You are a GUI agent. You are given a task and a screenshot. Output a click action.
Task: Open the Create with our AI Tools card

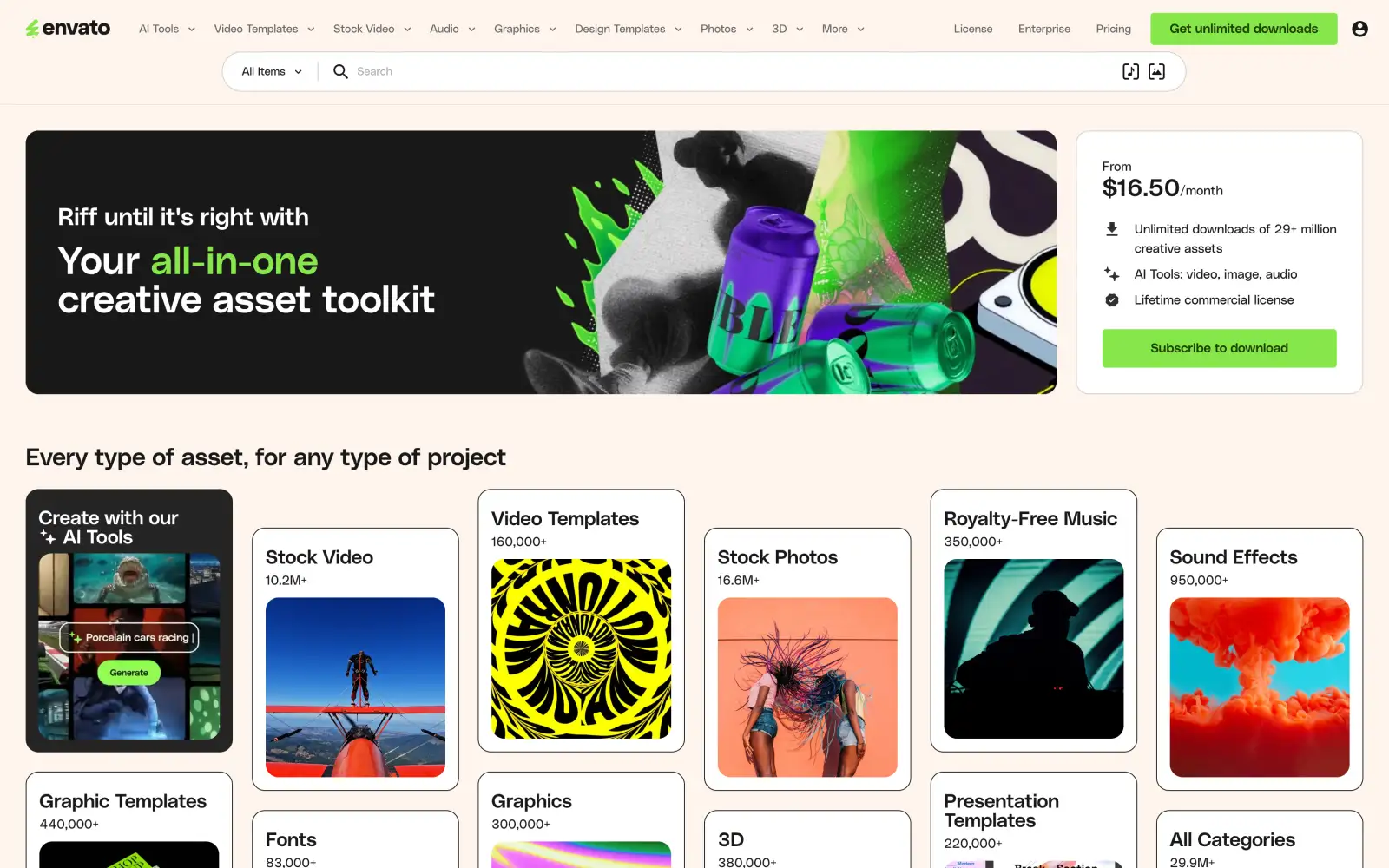pos(129,621)
